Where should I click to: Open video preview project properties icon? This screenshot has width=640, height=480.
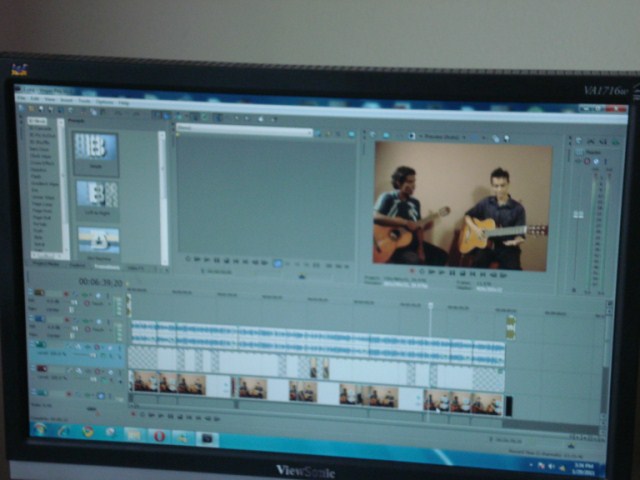[373, 134]
